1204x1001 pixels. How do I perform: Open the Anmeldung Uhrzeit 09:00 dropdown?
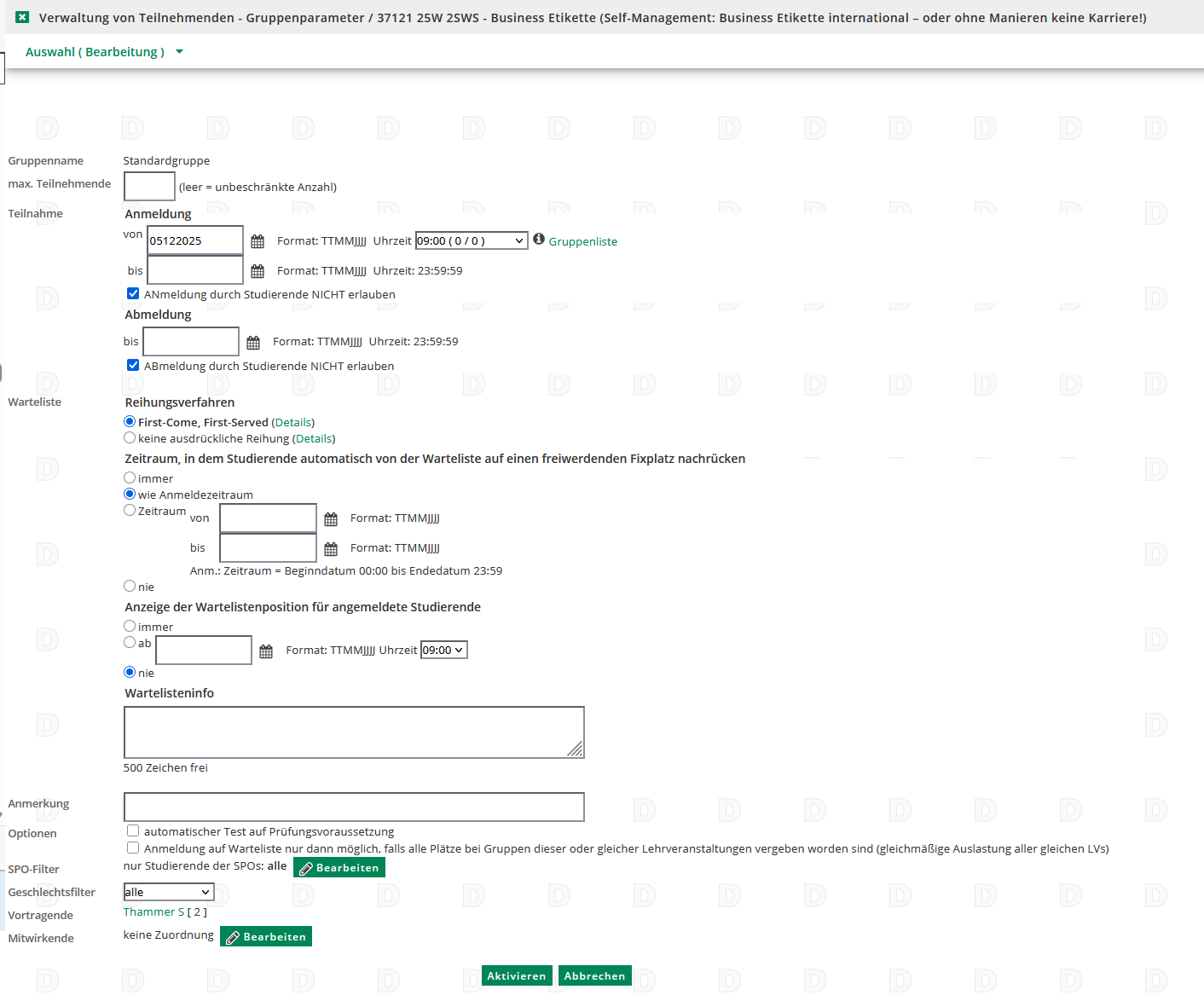click(472, 241)
